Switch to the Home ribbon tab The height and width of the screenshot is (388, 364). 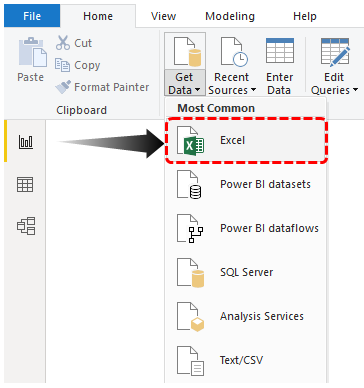(98, 16)
